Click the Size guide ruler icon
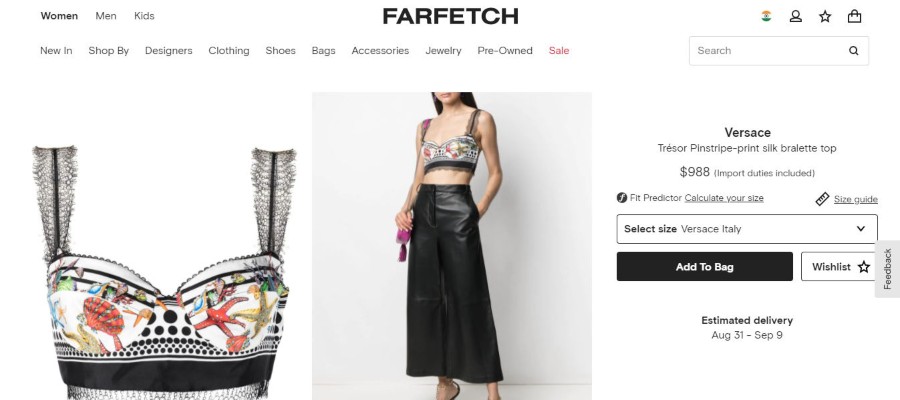Viewport: 900px width, 400px height. click(x=822, y=199)
